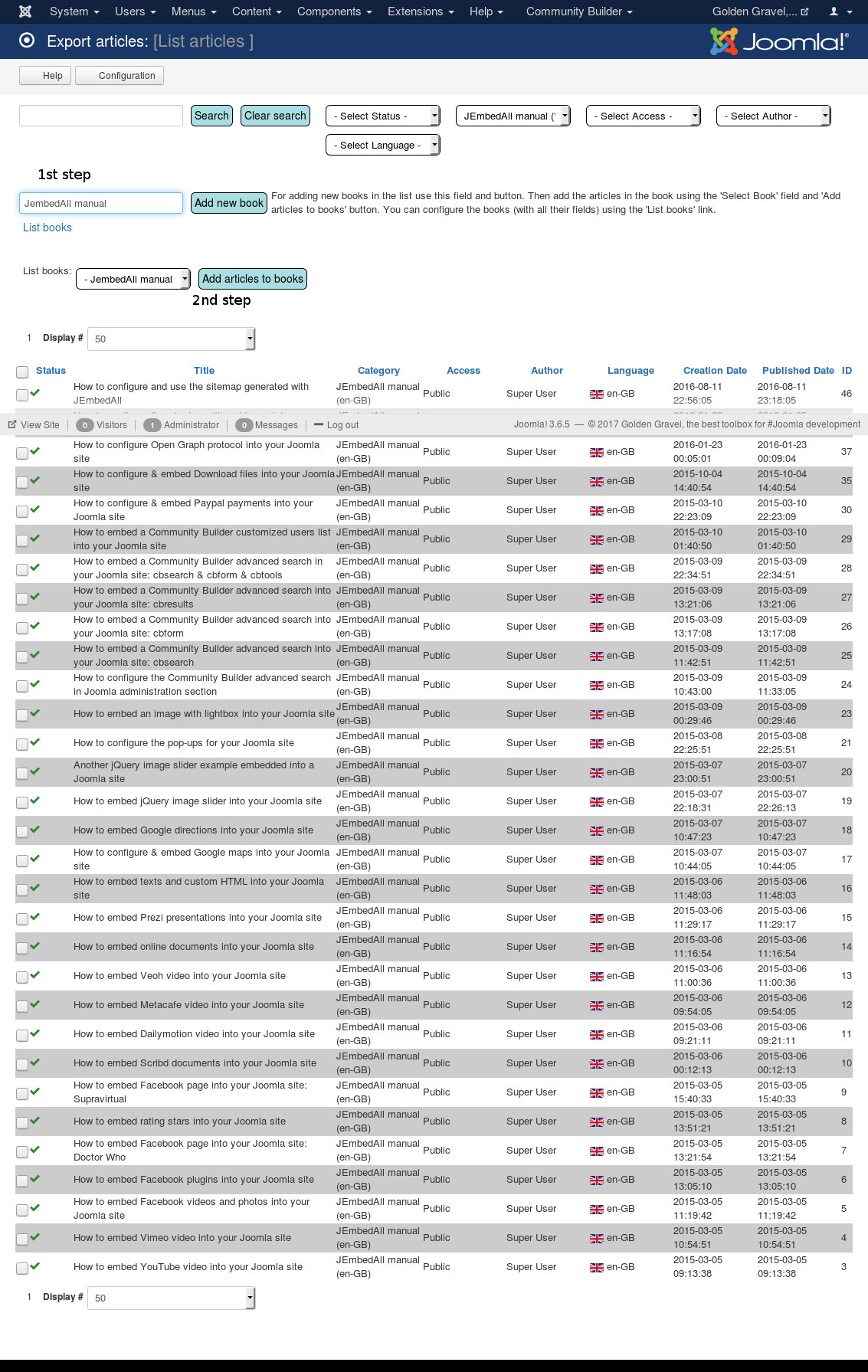Open the user account icon menu
This screenshot has height=1372, width=868.
(x=840, y=11)
